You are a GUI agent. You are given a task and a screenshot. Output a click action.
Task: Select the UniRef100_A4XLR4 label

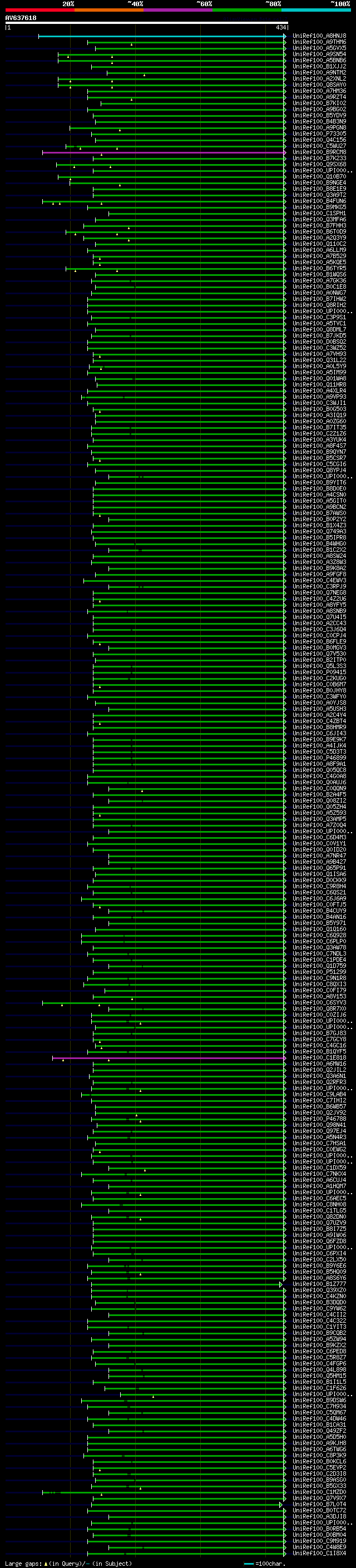point(319,392)
